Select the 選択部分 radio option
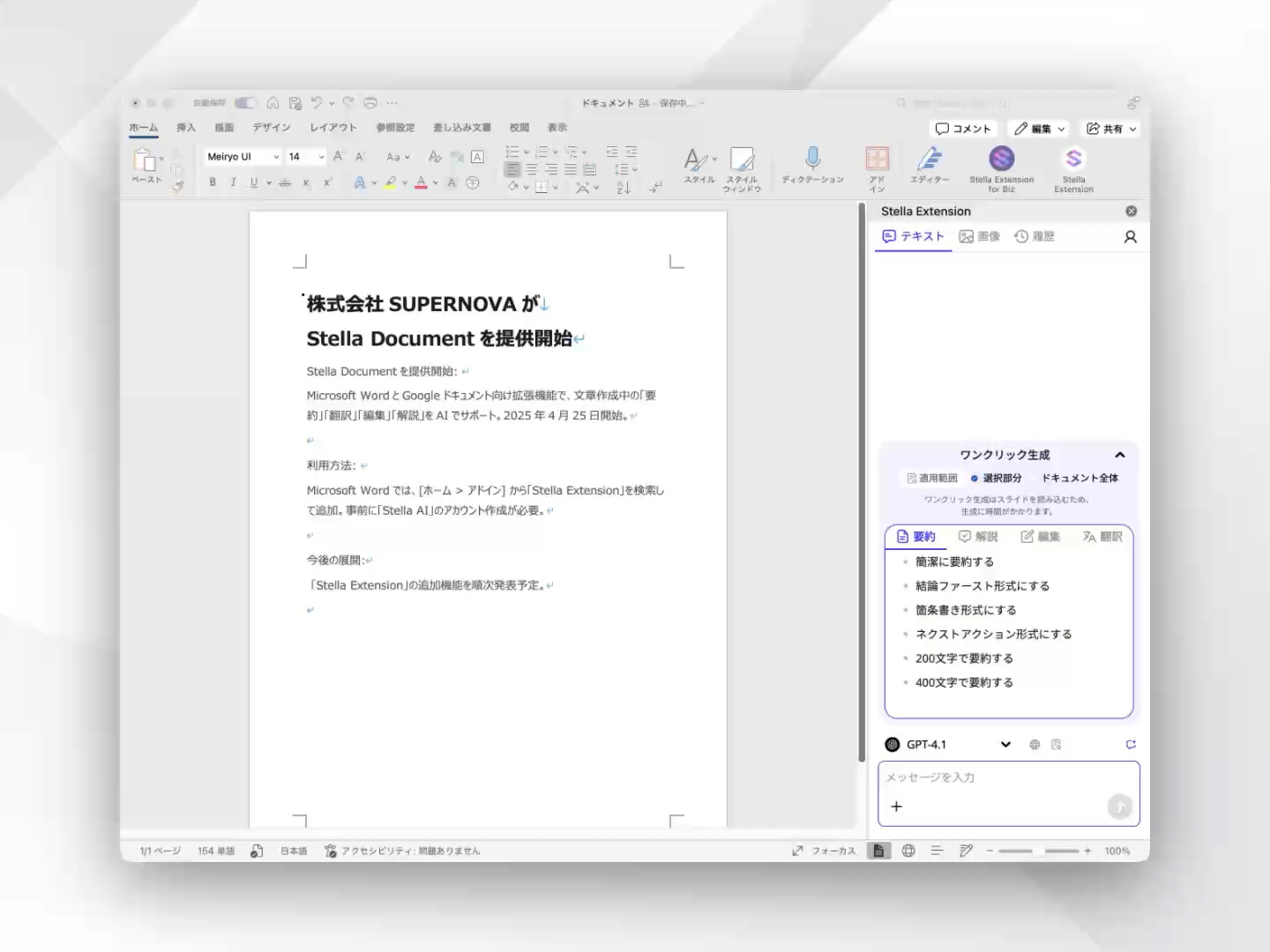 point(997,478)
